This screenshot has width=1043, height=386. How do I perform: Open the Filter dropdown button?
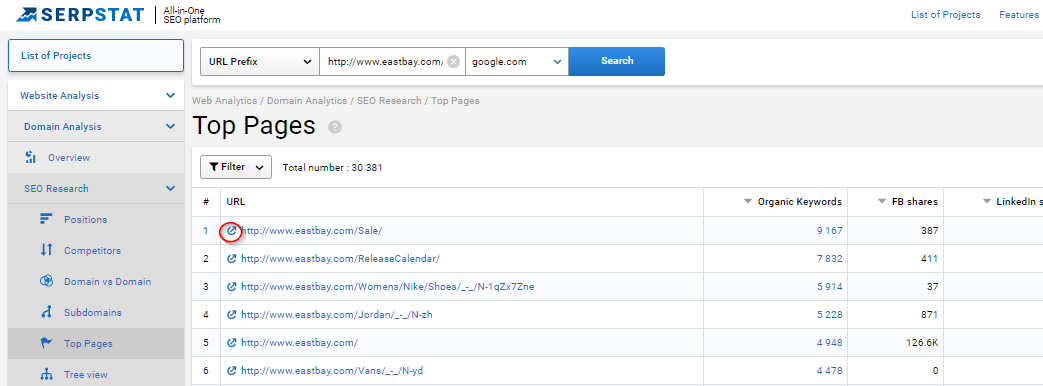pos(235,167)
